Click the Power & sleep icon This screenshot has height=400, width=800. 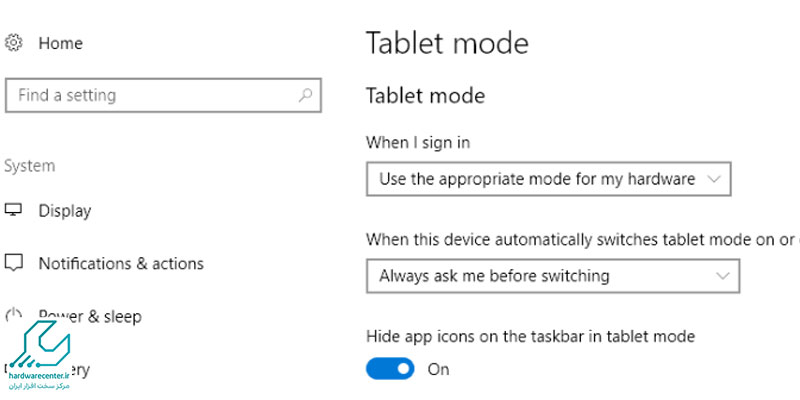click(x=14, y=315)
